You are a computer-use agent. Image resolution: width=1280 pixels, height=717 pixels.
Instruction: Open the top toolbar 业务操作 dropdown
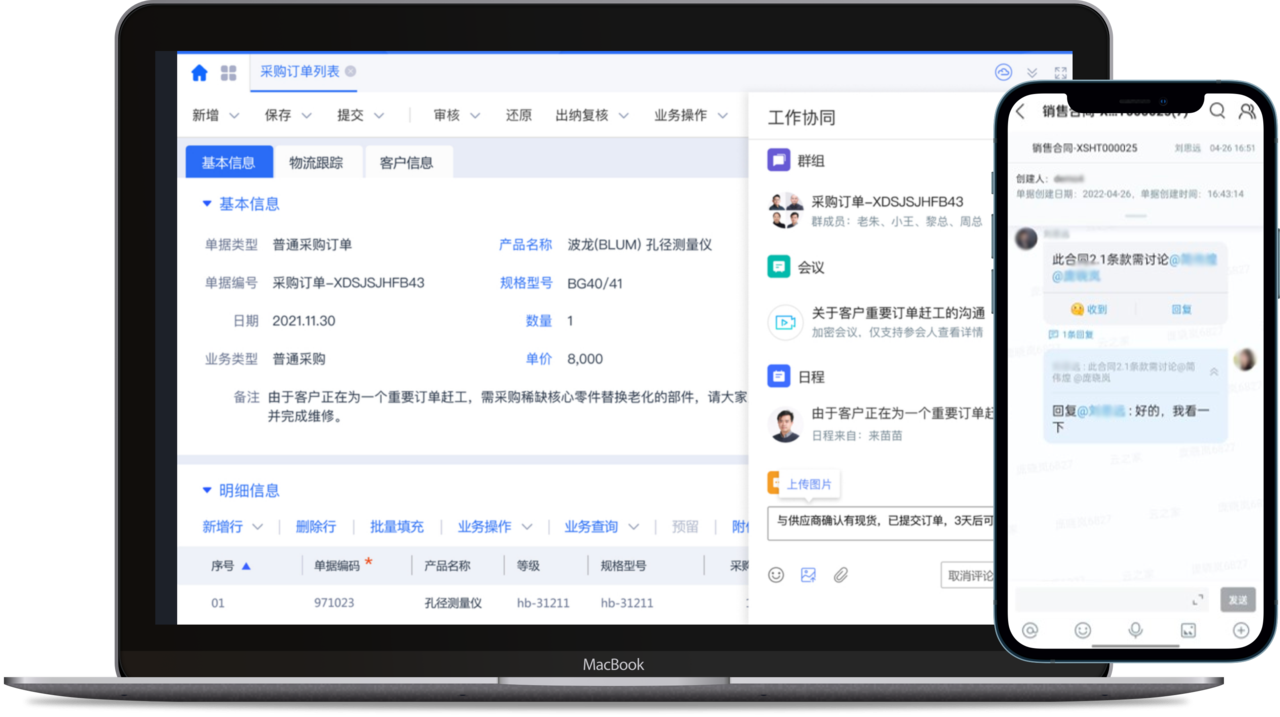click(x=691, y=116)
